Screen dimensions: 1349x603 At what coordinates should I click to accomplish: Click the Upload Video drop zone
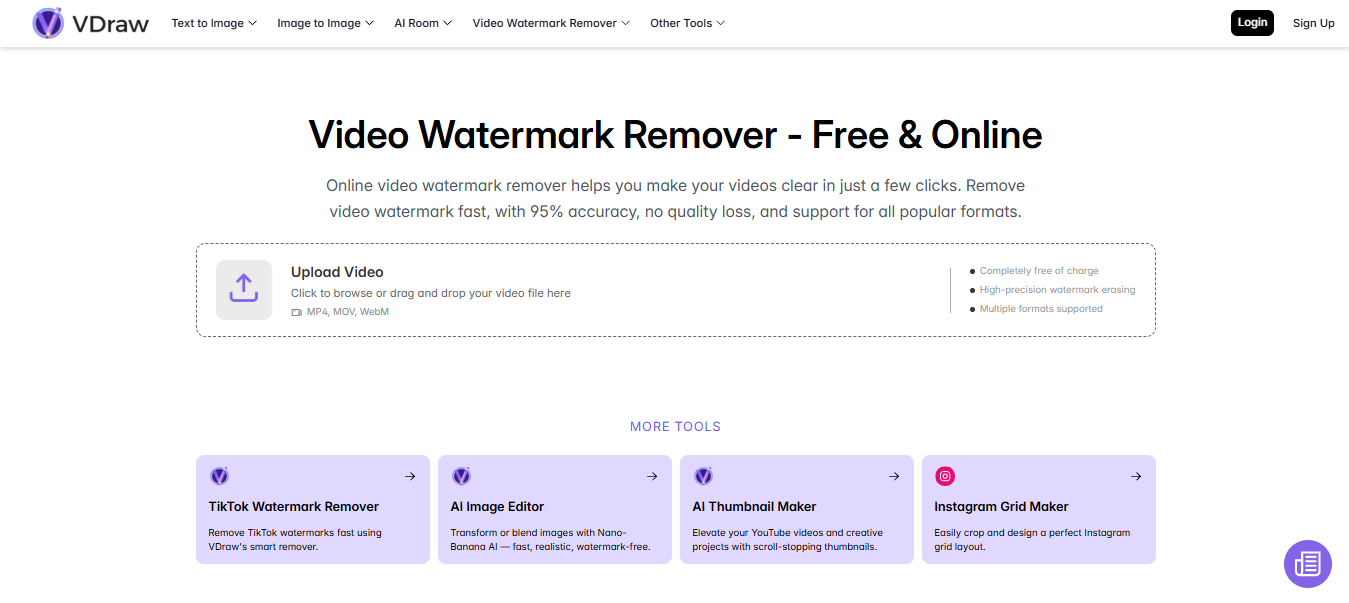point(600,290)
